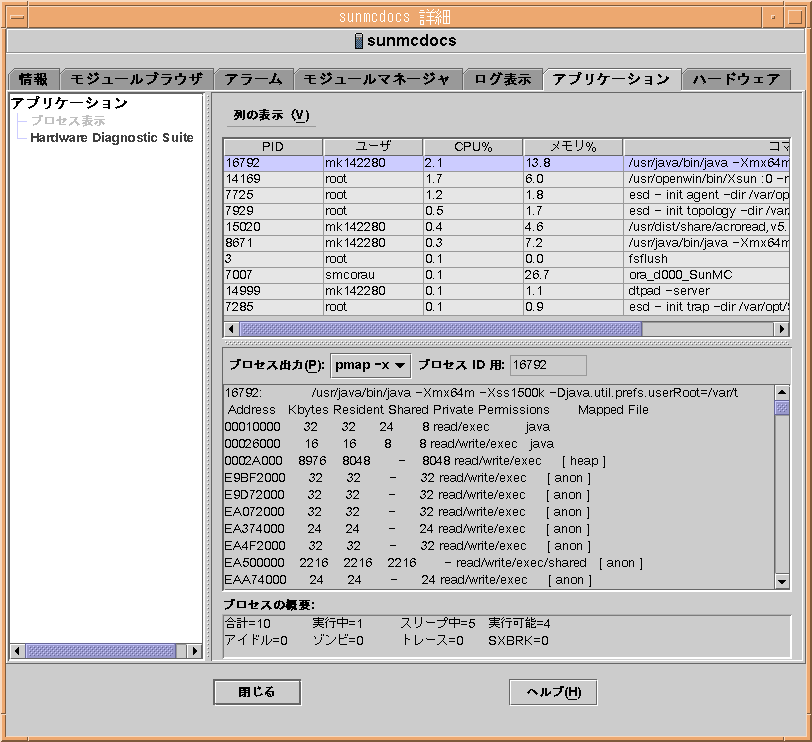Click the SXBRK=0 summary value

click(x=518, y=641)
